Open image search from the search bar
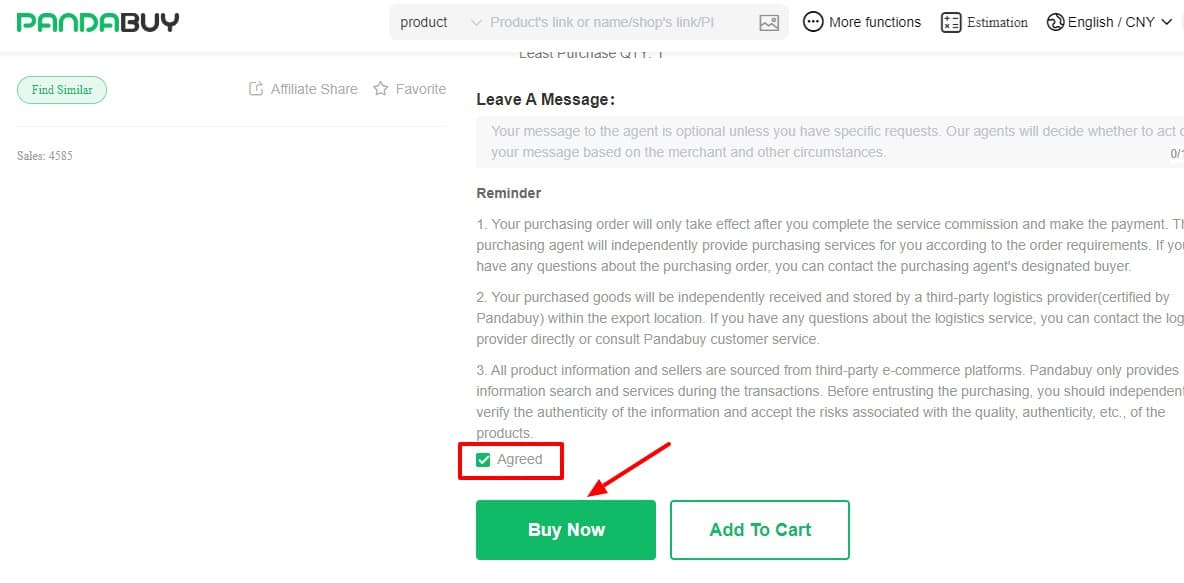The image size is (1184, 583). point(768,22)
